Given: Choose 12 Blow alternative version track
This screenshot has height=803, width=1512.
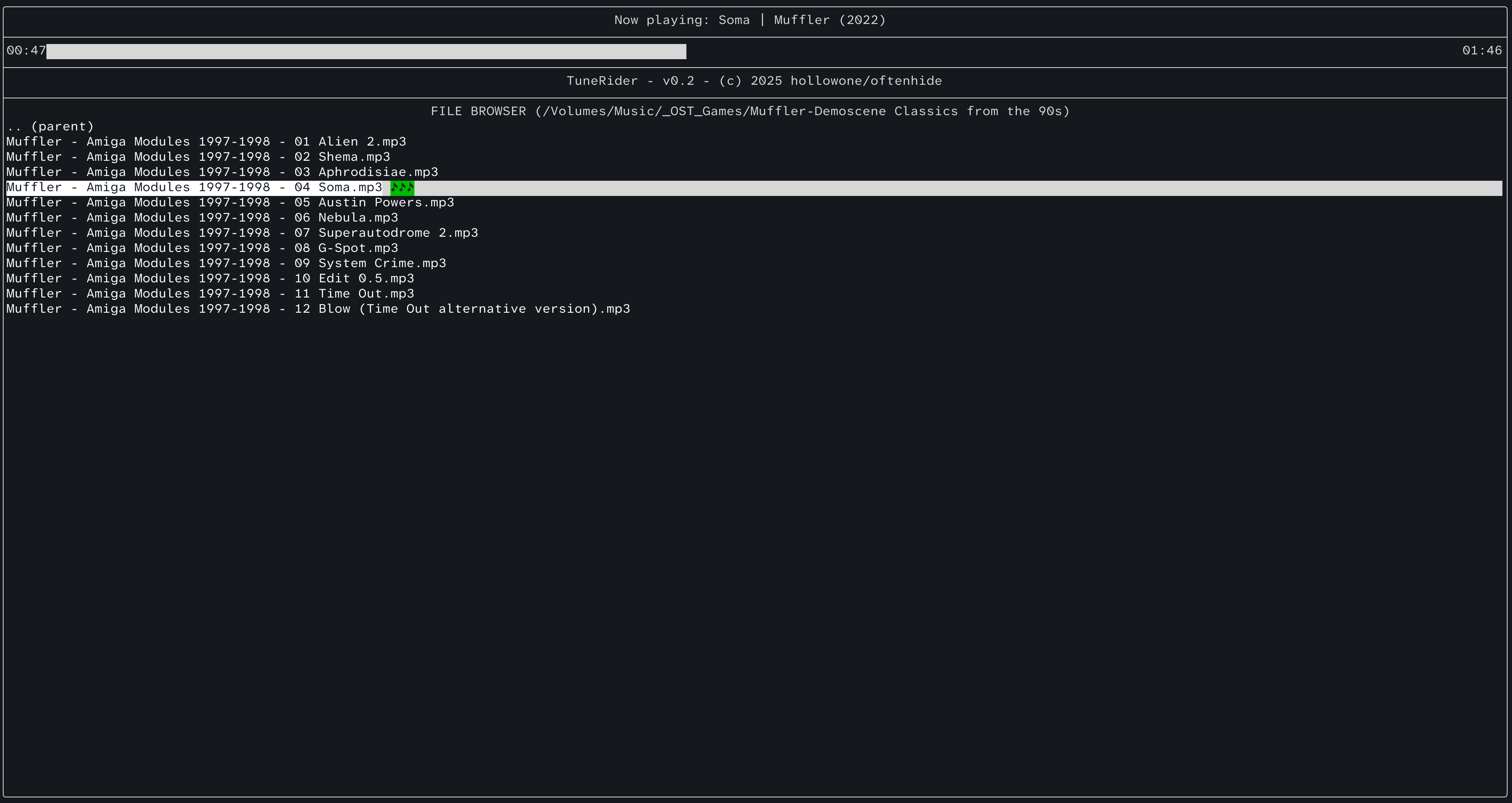Looking at the screenshot, I should [x=318, y=310].
